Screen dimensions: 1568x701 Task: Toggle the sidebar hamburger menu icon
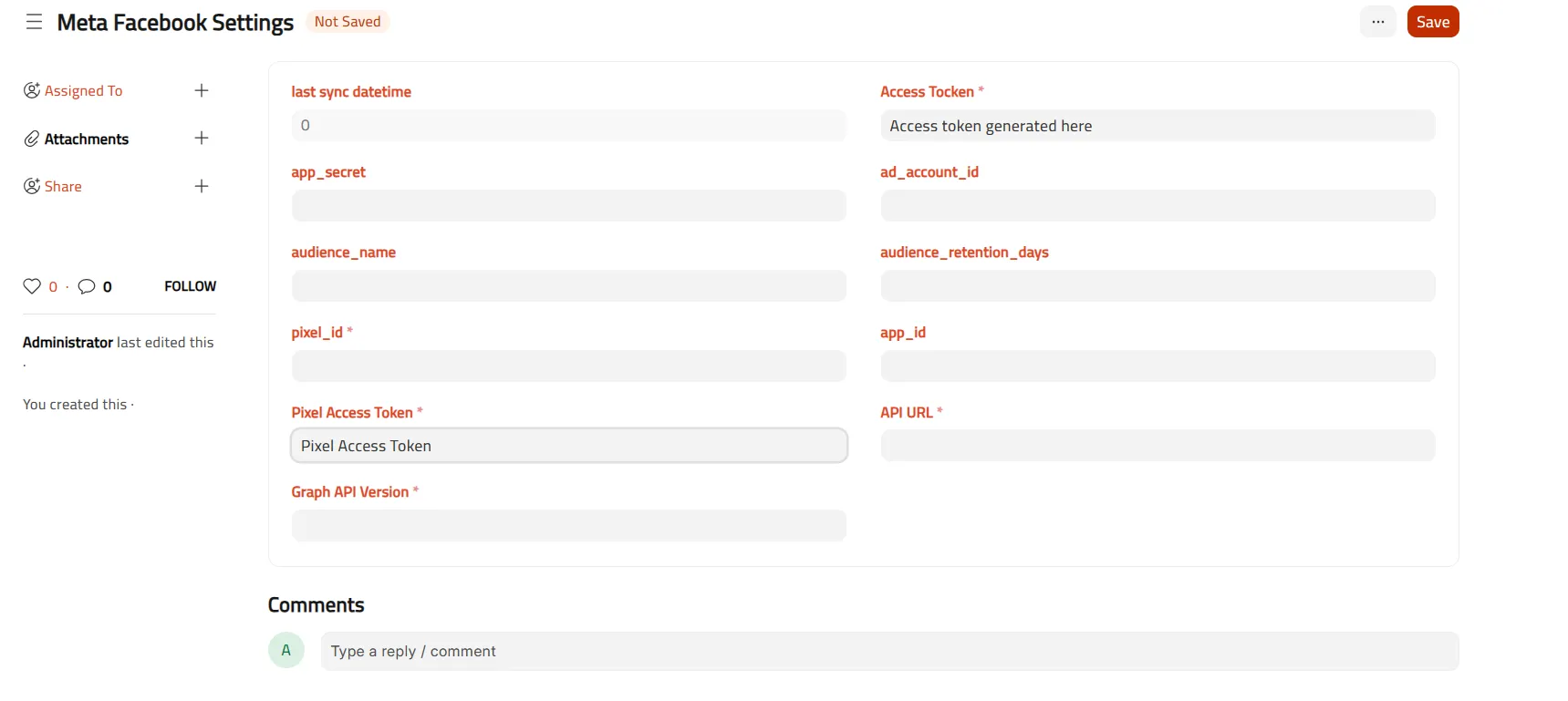tap(34, 22)
